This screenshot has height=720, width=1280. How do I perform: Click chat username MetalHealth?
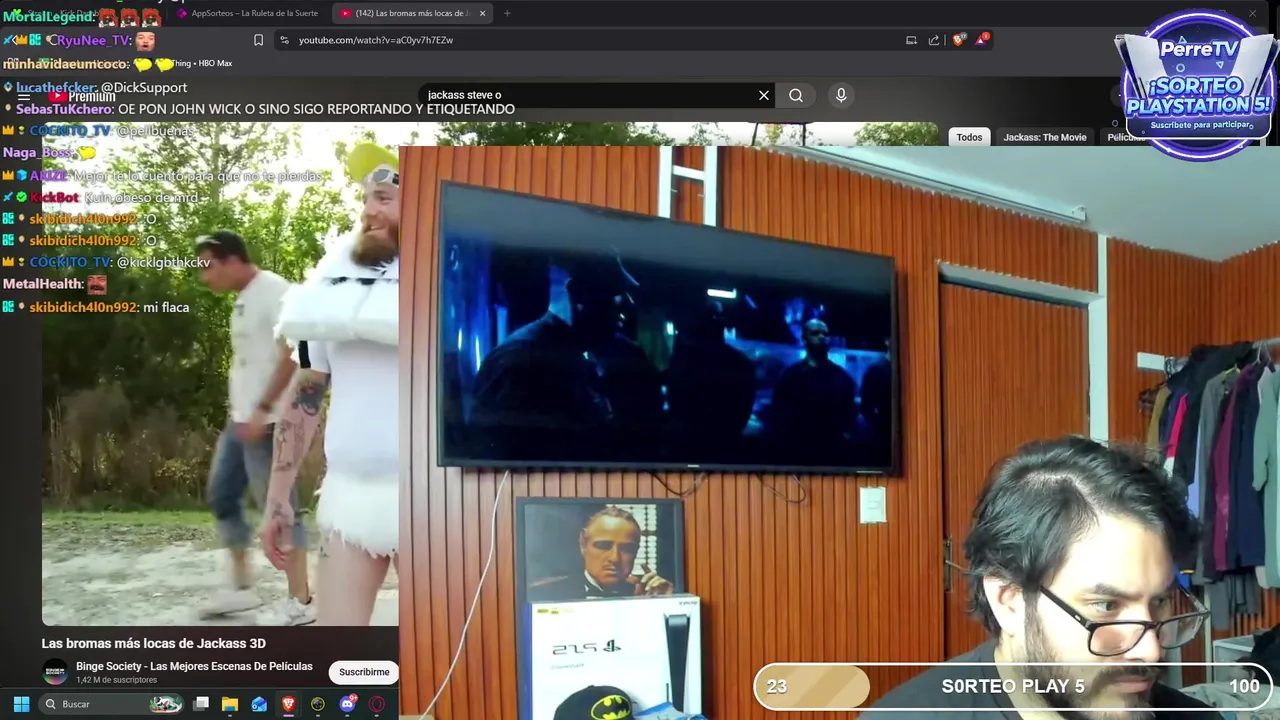[x=42, y=284]
